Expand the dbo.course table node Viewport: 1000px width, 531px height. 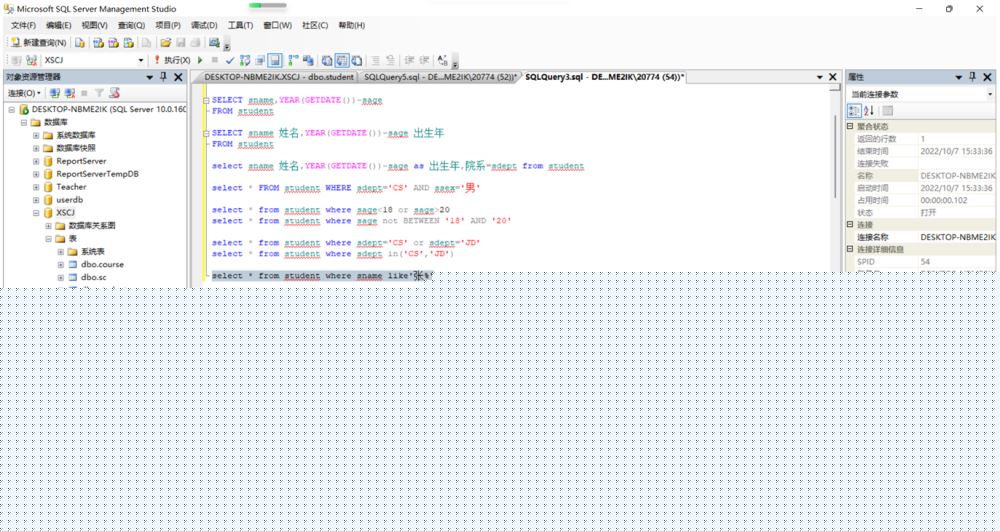(60, 265)
